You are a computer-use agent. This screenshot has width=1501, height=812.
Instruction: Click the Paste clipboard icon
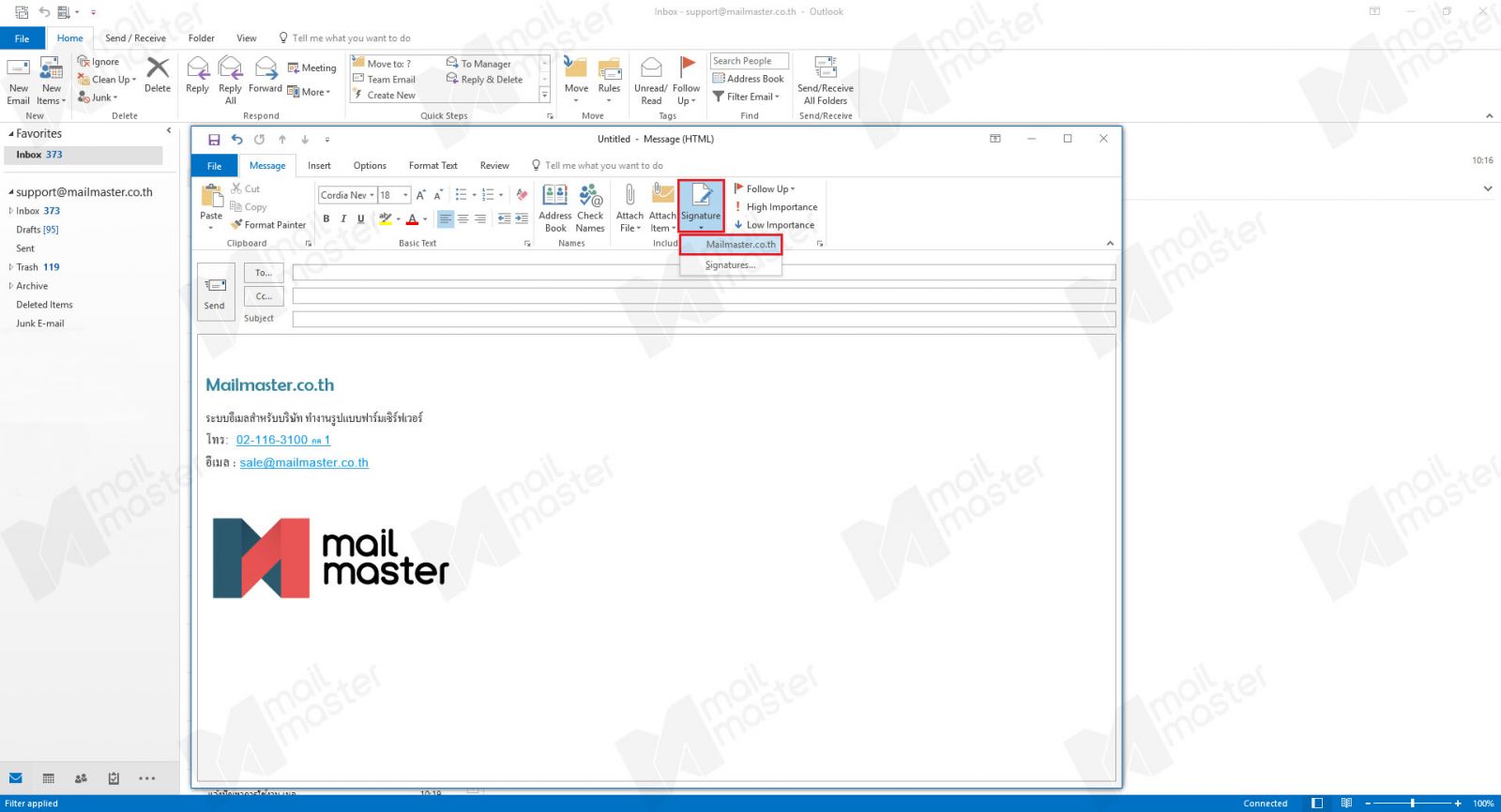click(211, 195)
